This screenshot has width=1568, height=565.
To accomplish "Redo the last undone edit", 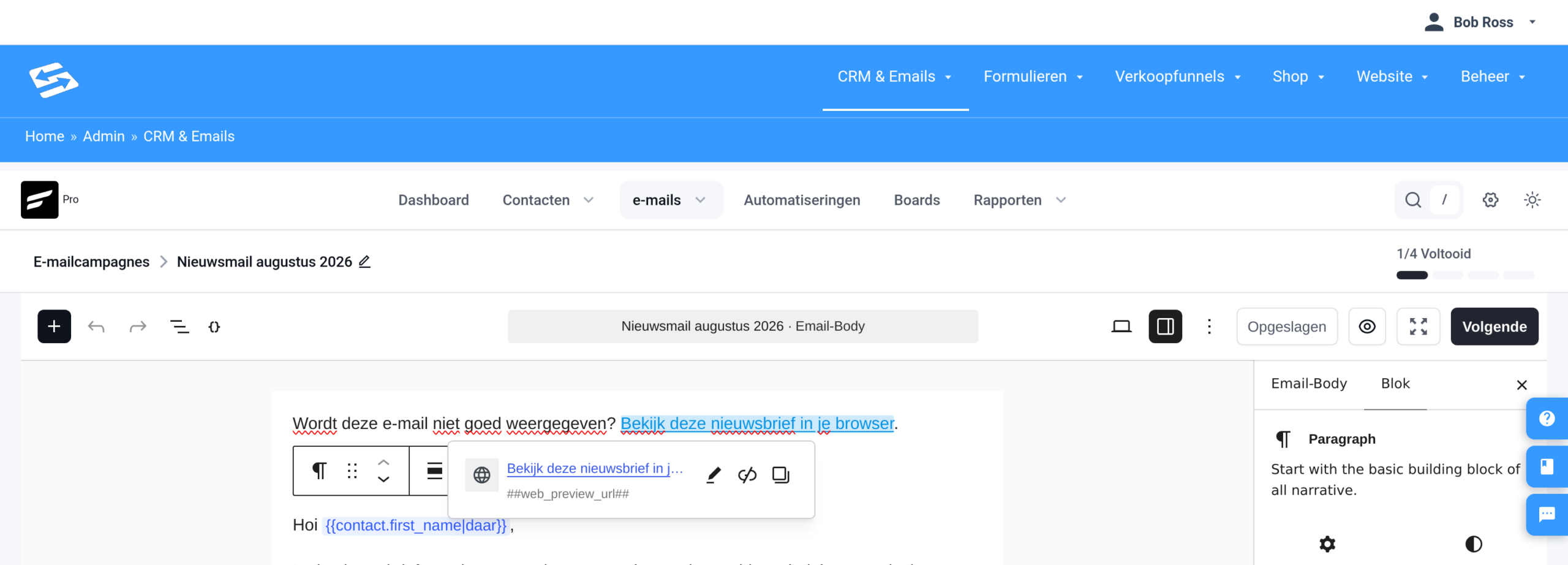I will [138, 327].
